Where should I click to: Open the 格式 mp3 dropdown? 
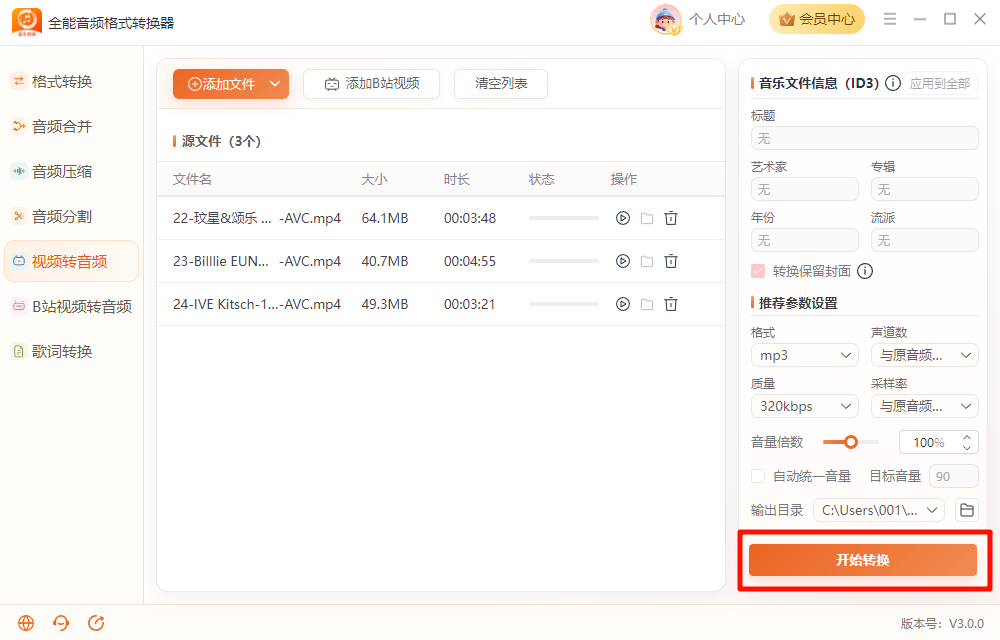(804, 355)
